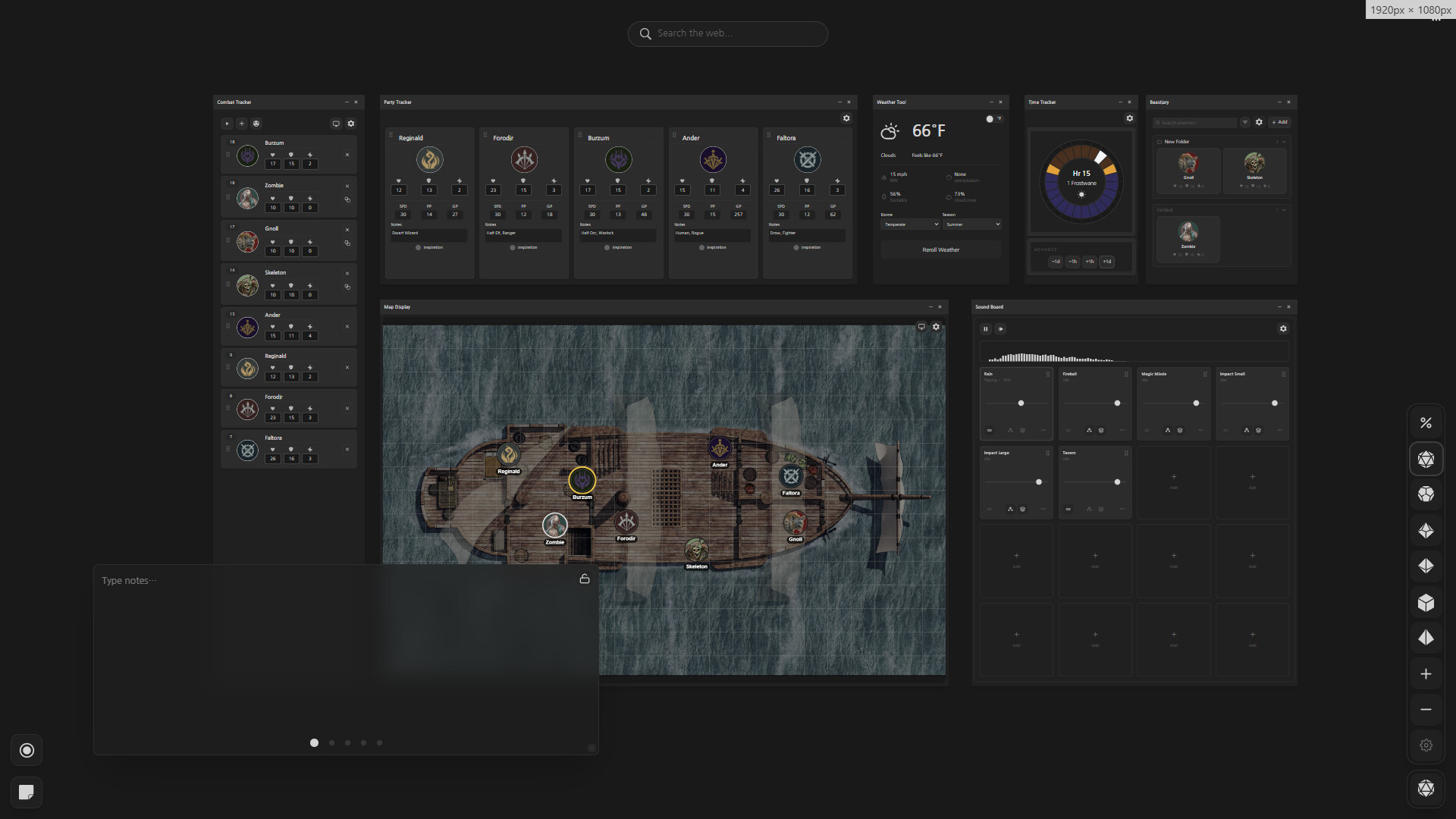Add a combatant using the plus icon

[x=242, y=123]
